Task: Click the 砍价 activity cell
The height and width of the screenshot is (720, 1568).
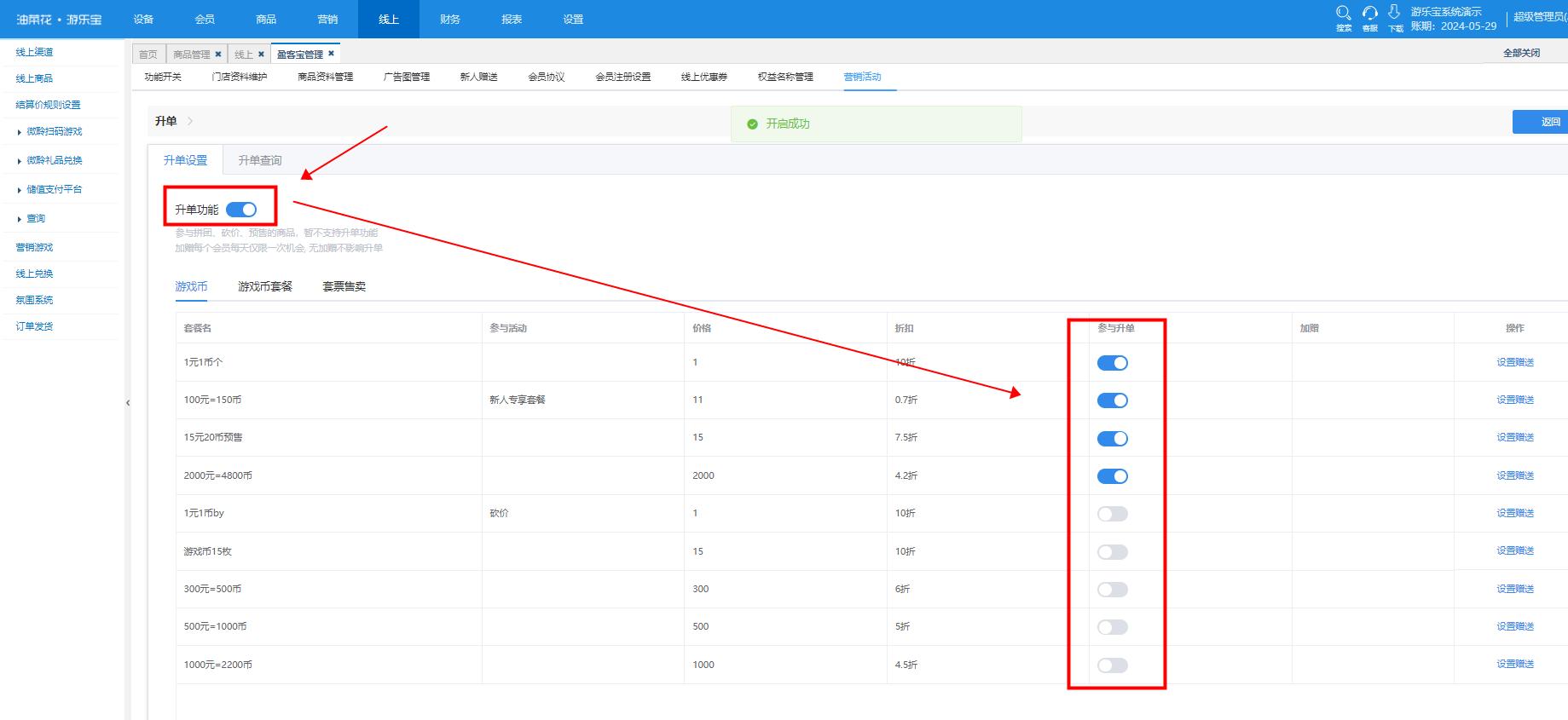Action: [499, 513]
